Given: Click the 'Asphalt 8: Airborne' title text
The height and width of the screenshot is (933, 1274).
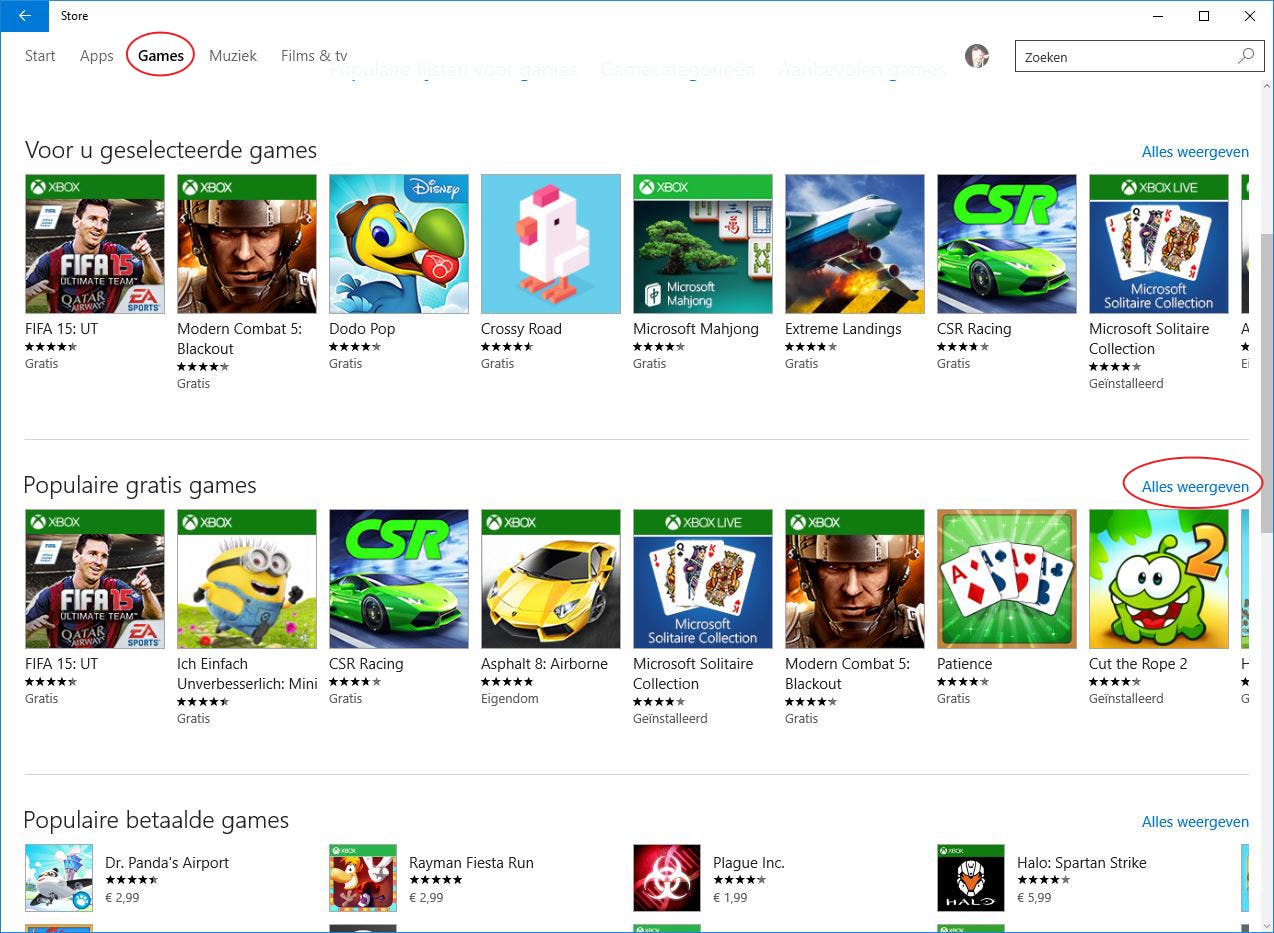Looking at the screenshot, I should point(544,664).
